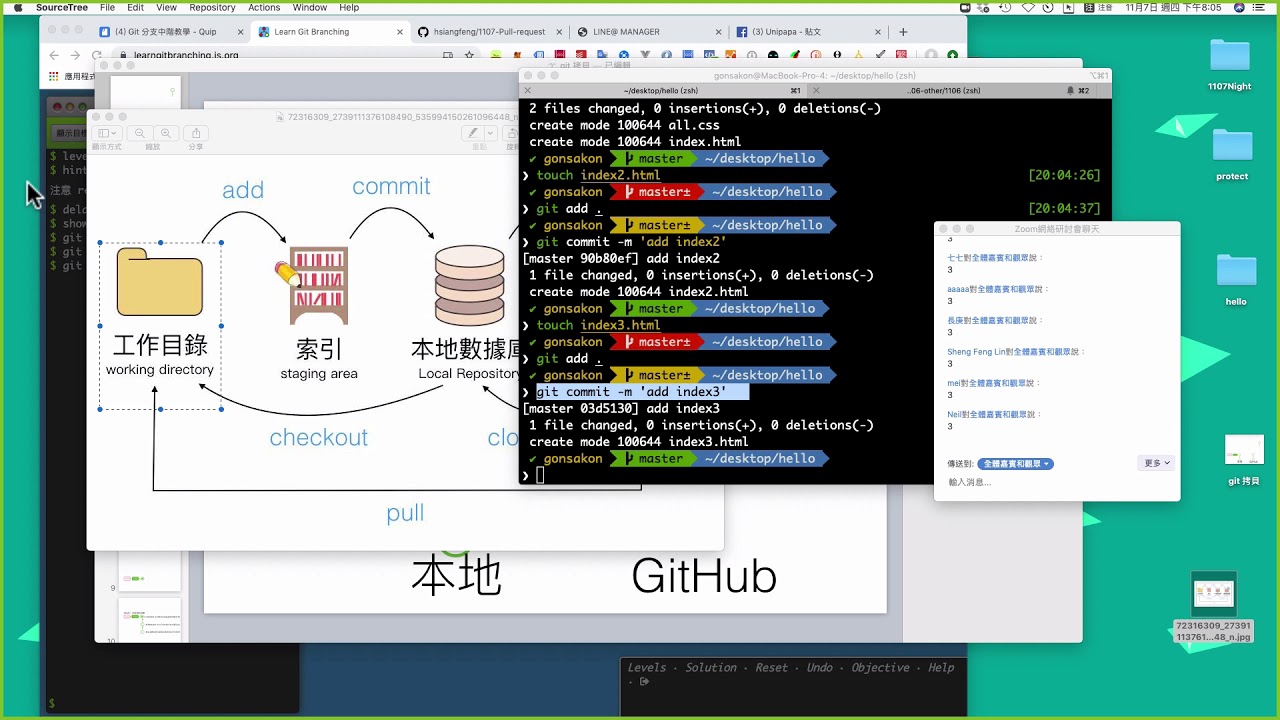This screenshot has width=1280, height=720.
Task: Open the 更多 dropdown in Zoom chat
Action: point(1157,463)
